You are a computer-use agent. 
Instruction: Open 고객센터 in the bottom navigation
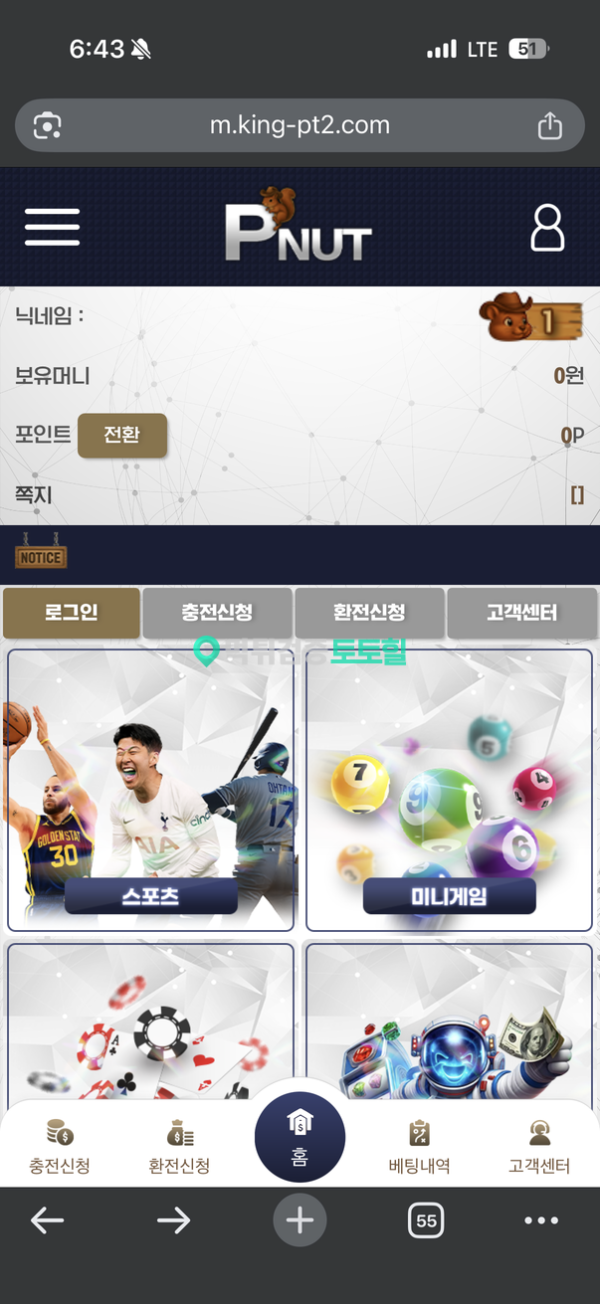(x=539, y=1146)
